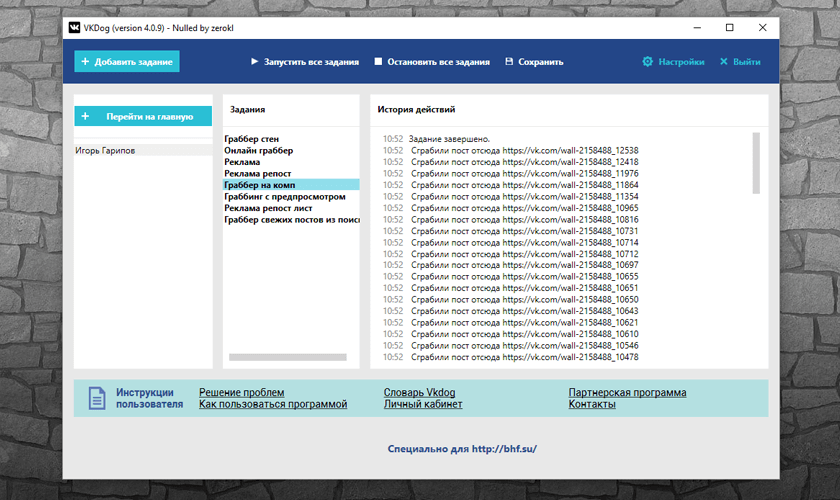Click the play icon of Запустить все задания

(x=254, y=62)
